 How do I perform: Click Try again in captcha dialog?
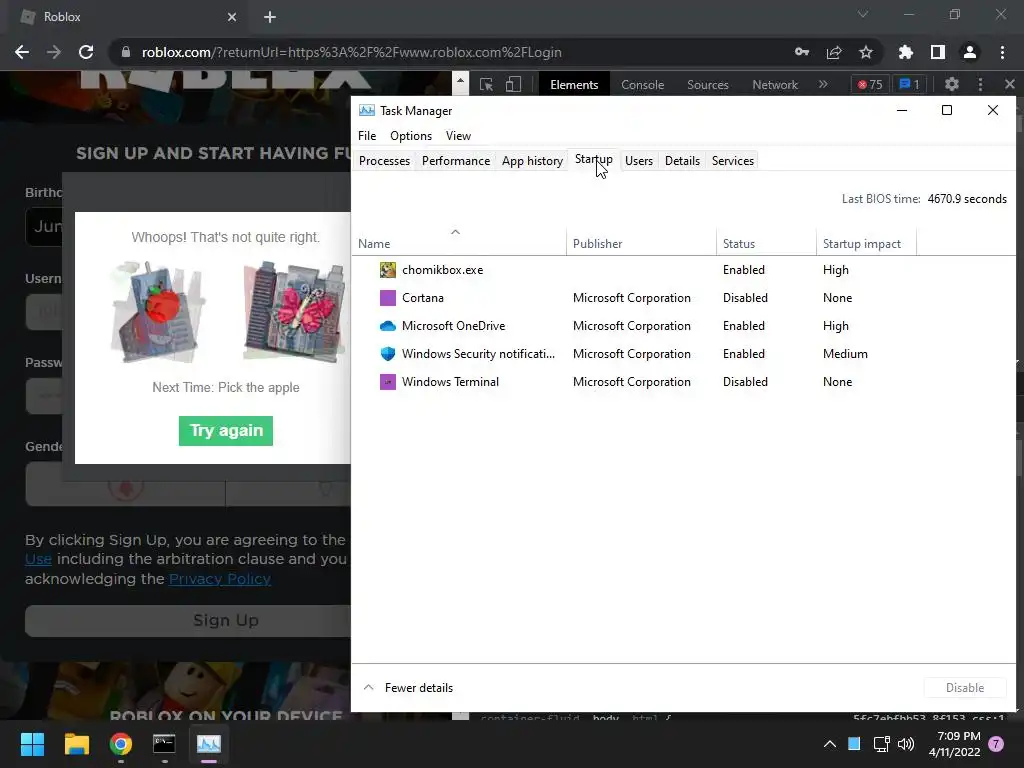click(x=226, y=430)
